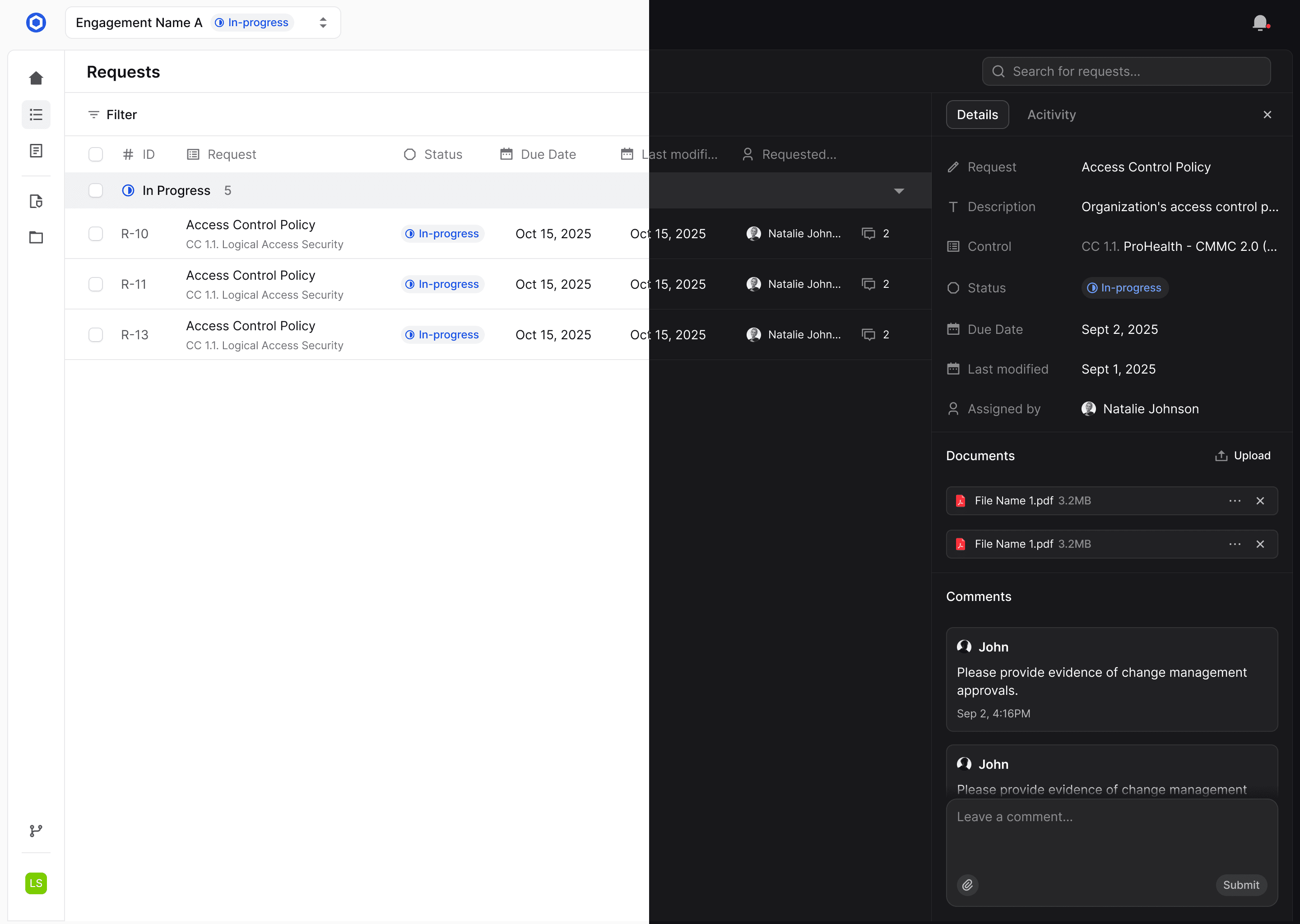
Task: Open the Home sidebar icon
Action: 36,78
